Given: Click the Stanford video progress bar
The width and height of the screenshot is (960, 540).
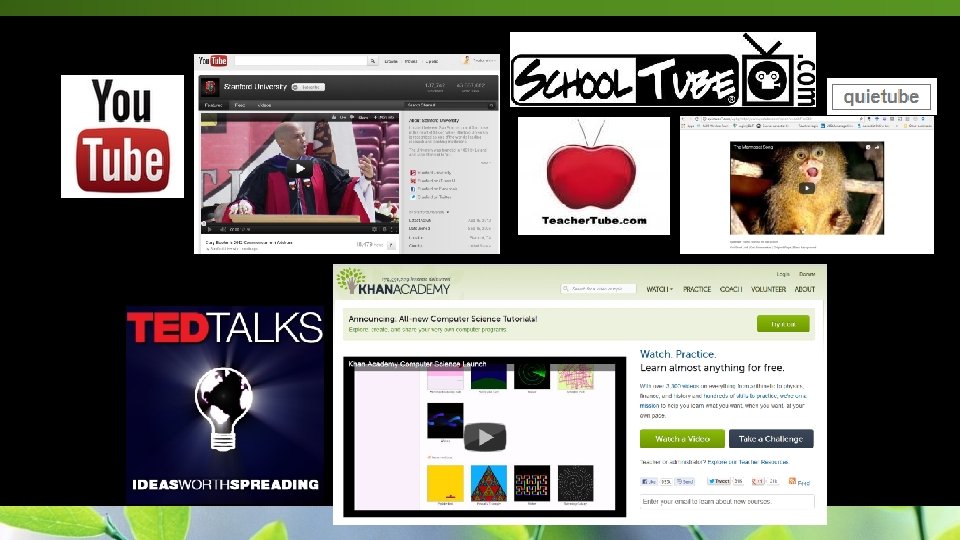Looking at the screenshot, I should tap(300, 223).
